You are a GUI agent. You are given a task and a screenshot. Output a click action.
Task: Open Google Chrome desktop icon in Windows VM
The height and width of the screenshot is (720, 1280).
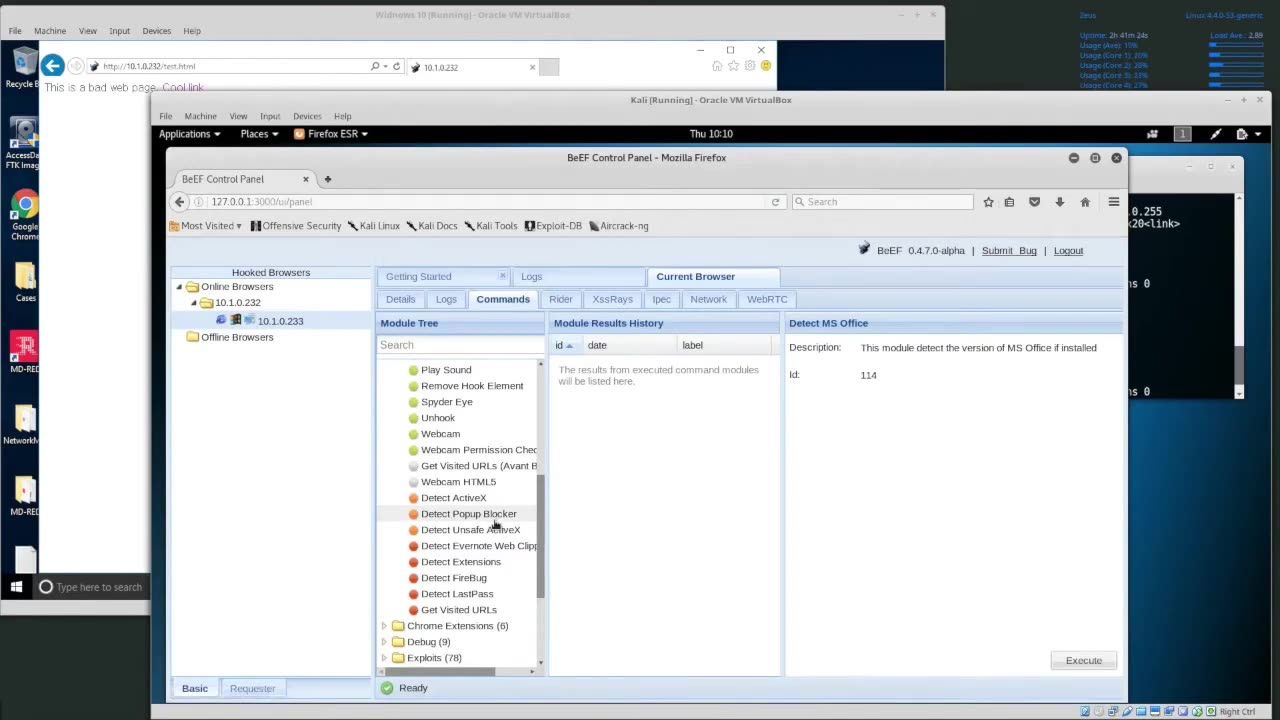(24, 213)
